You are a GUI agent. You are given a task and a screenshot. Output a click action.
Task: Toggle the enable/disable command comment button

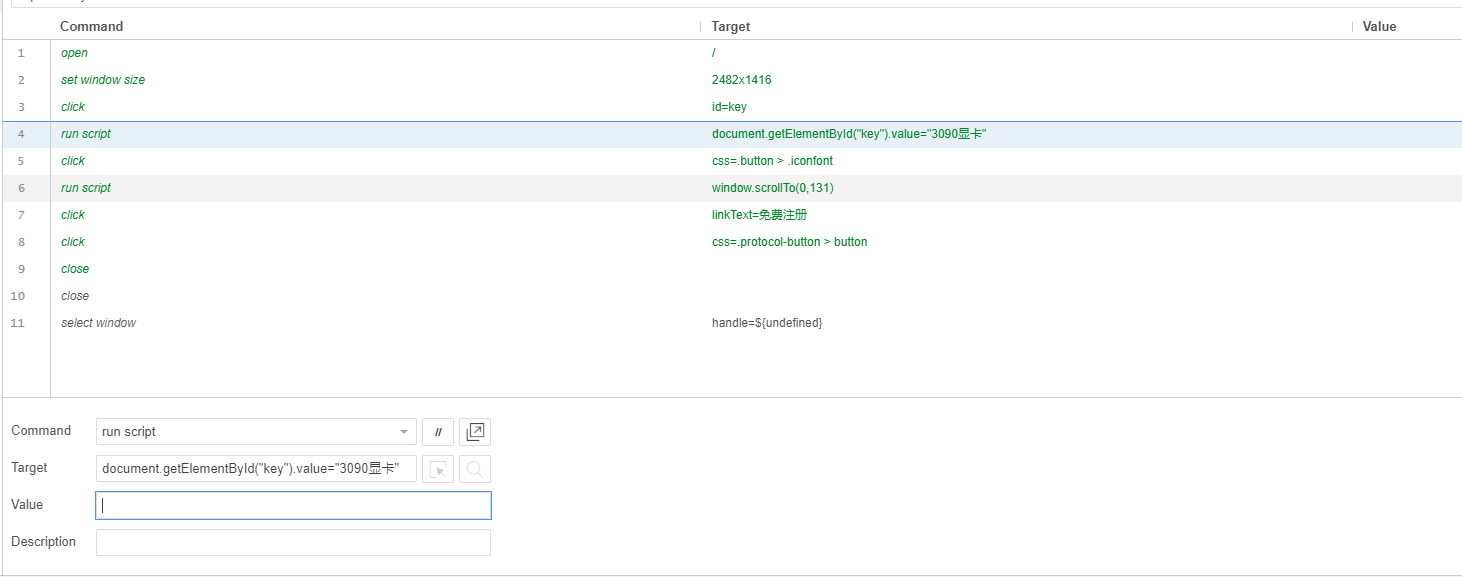(437, 432)
